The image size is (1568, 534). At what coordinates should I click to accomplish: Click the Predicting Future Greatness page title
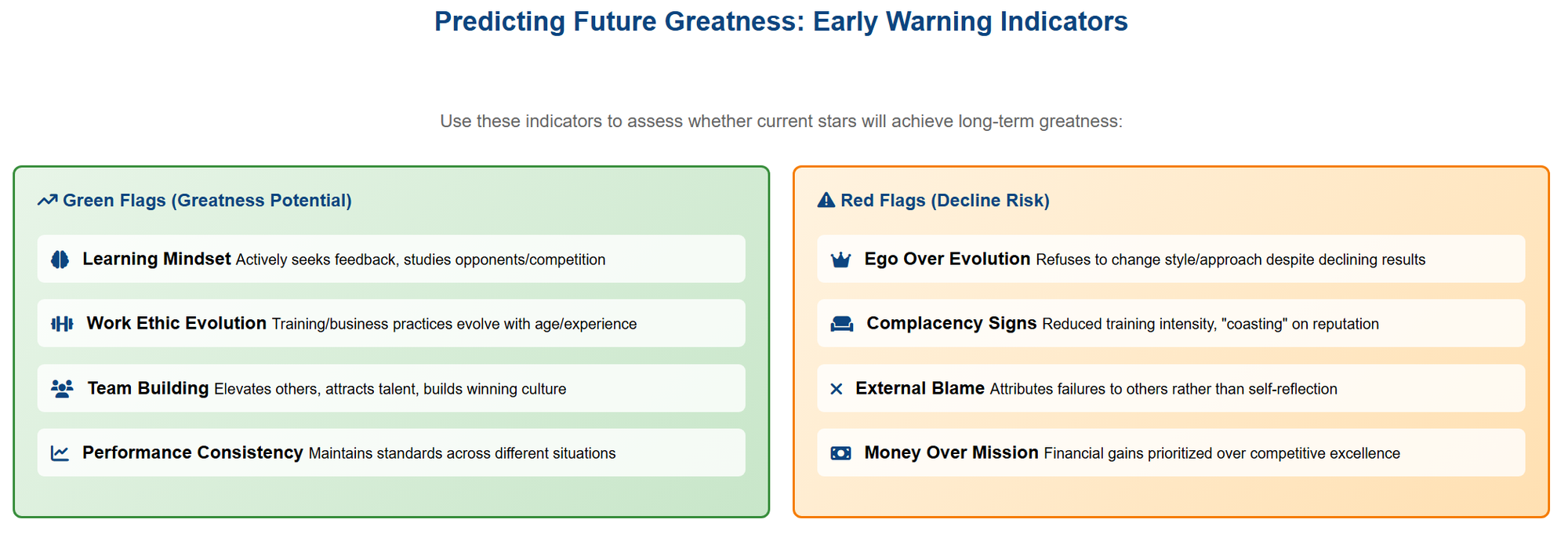781,21
